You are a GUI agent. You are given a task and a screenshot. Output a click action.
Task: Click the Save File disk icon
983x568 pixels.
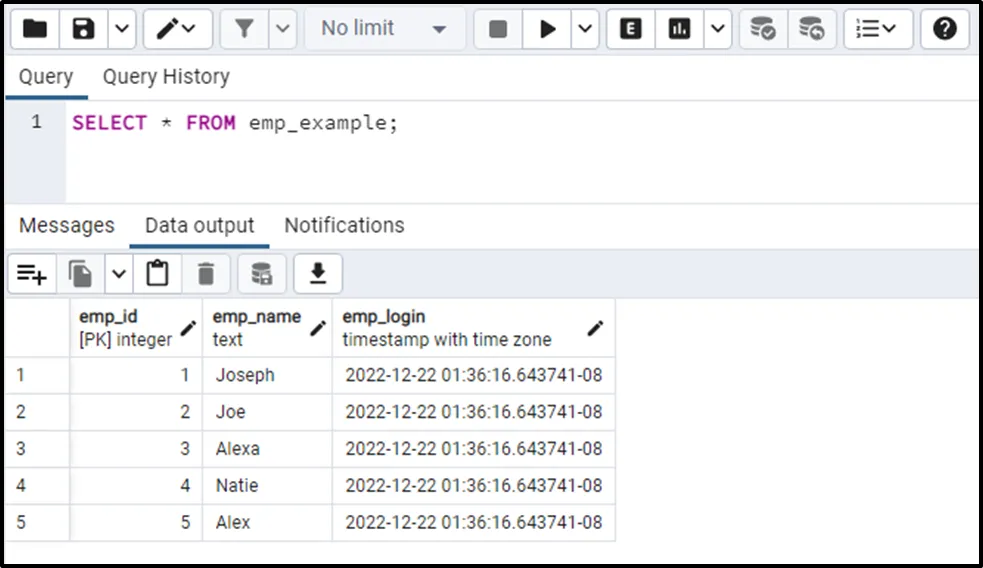coord(84,29)
